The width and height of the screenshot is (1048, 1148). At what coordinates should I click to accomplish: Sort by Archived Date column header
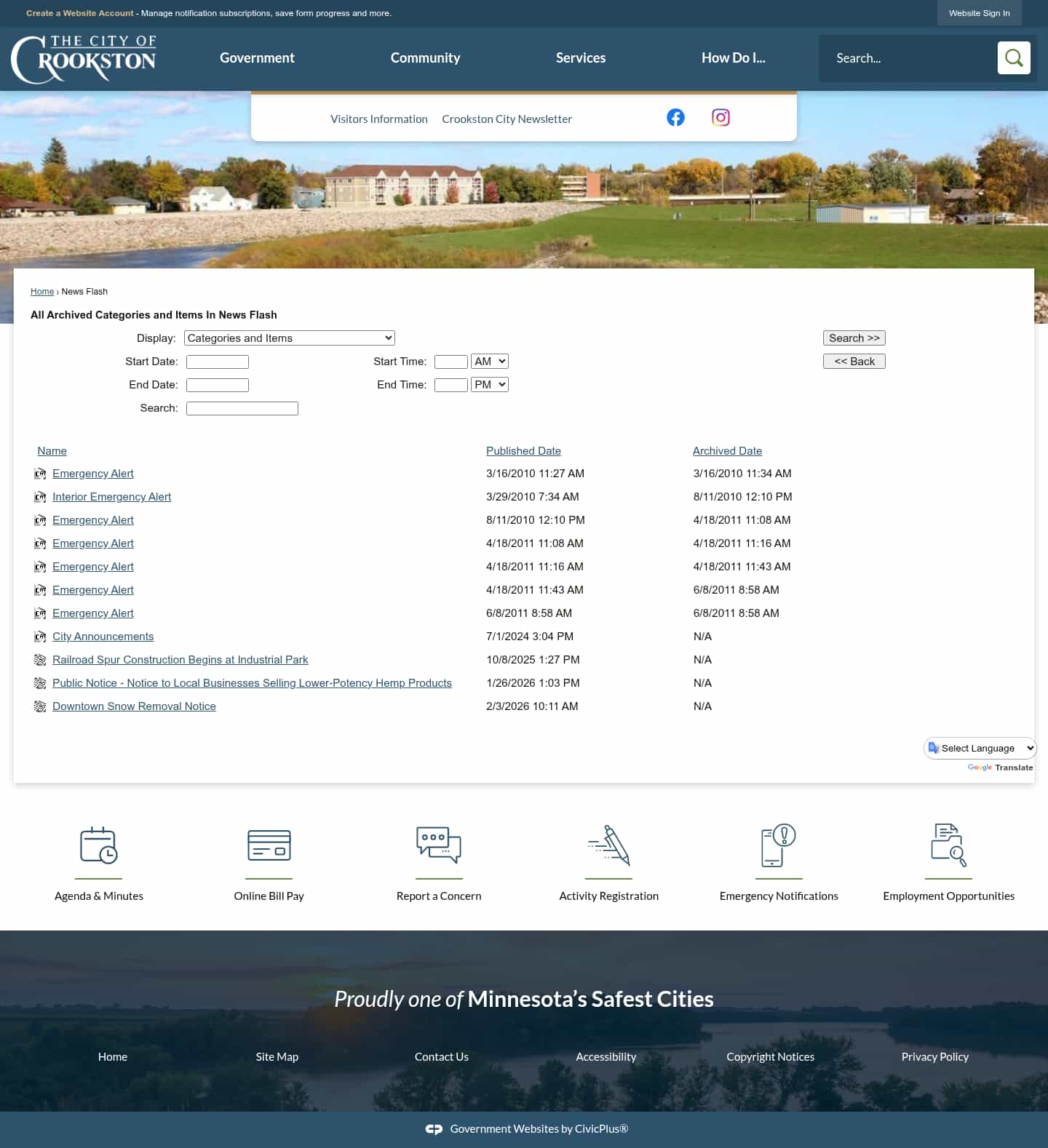(x=727, y=451)
